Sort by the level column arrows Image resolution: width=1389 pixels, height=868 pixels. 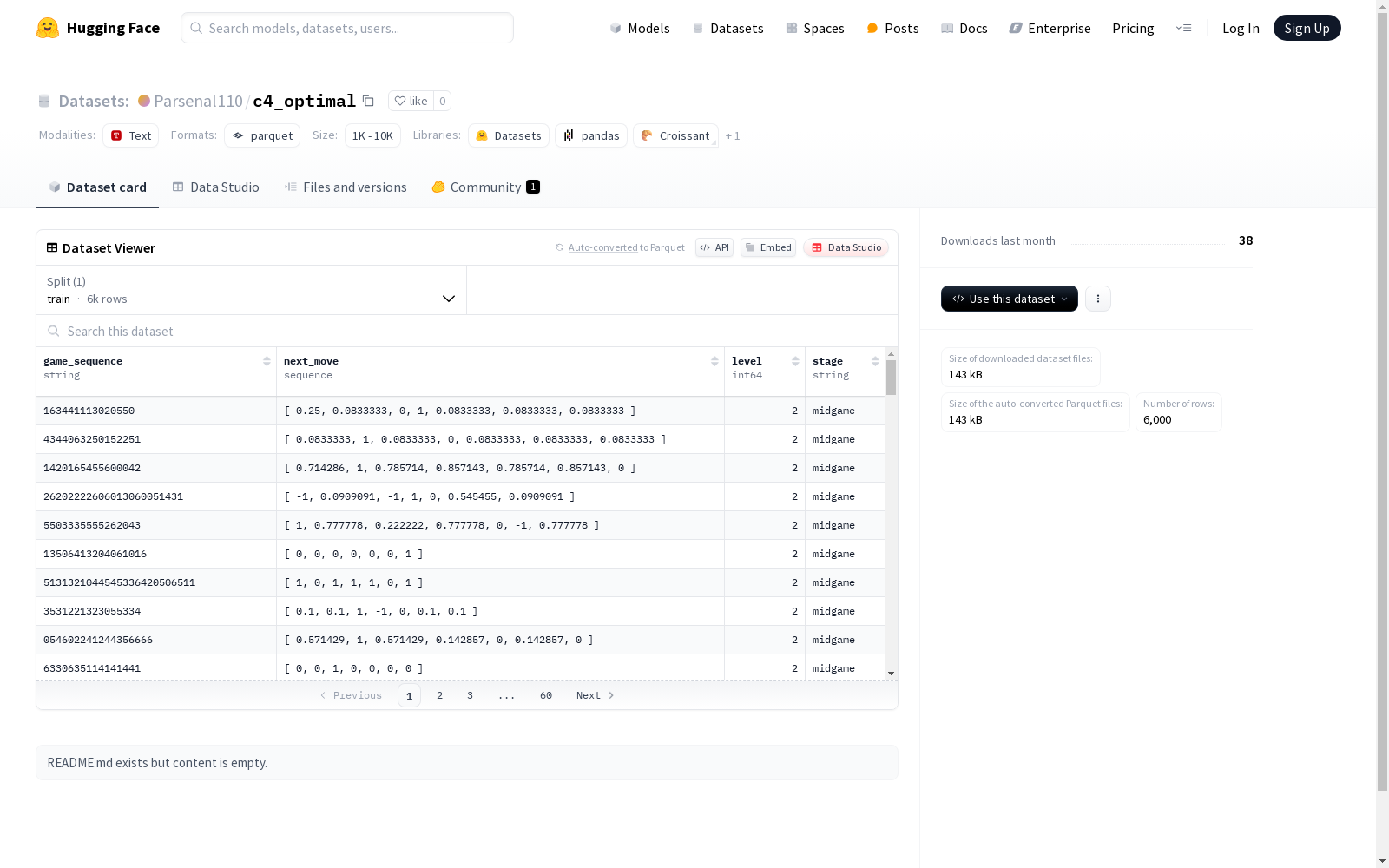pos(795,361)
